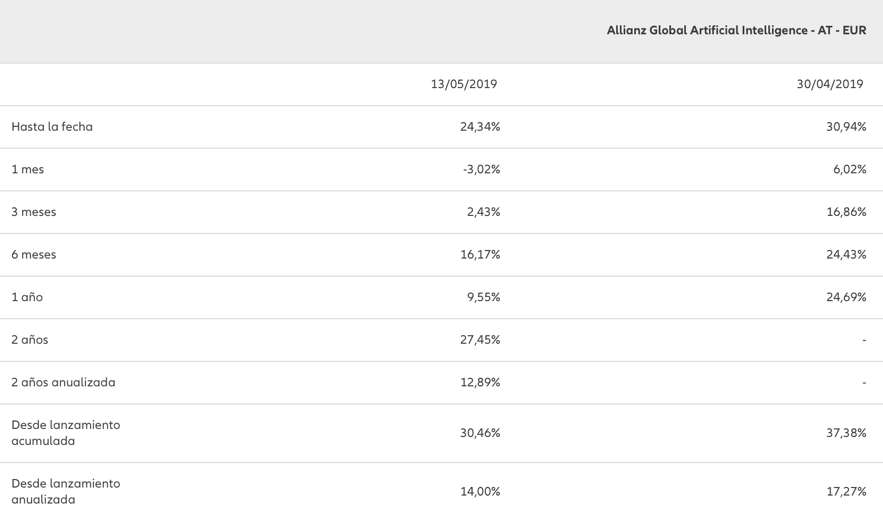Screen dimensions: 883x514
Task: Select the "2 años anualizada" row label
Action: click(x=63, y=382)
